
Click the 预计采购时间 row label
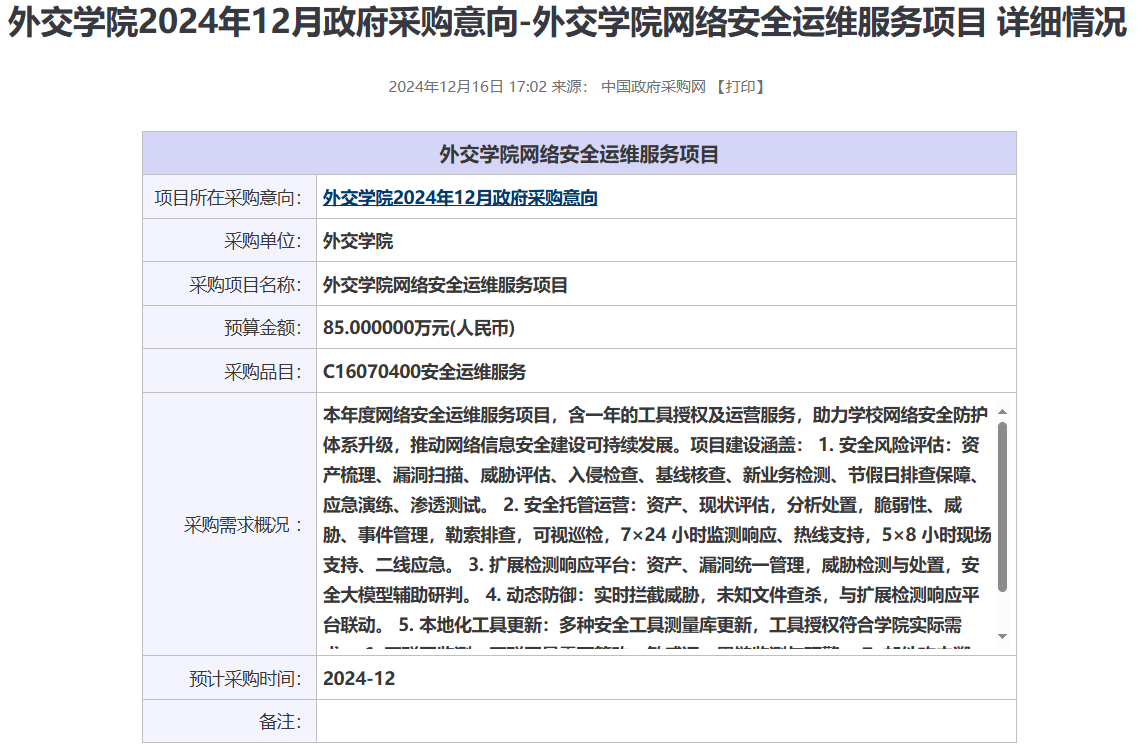(x=245, y=679)
